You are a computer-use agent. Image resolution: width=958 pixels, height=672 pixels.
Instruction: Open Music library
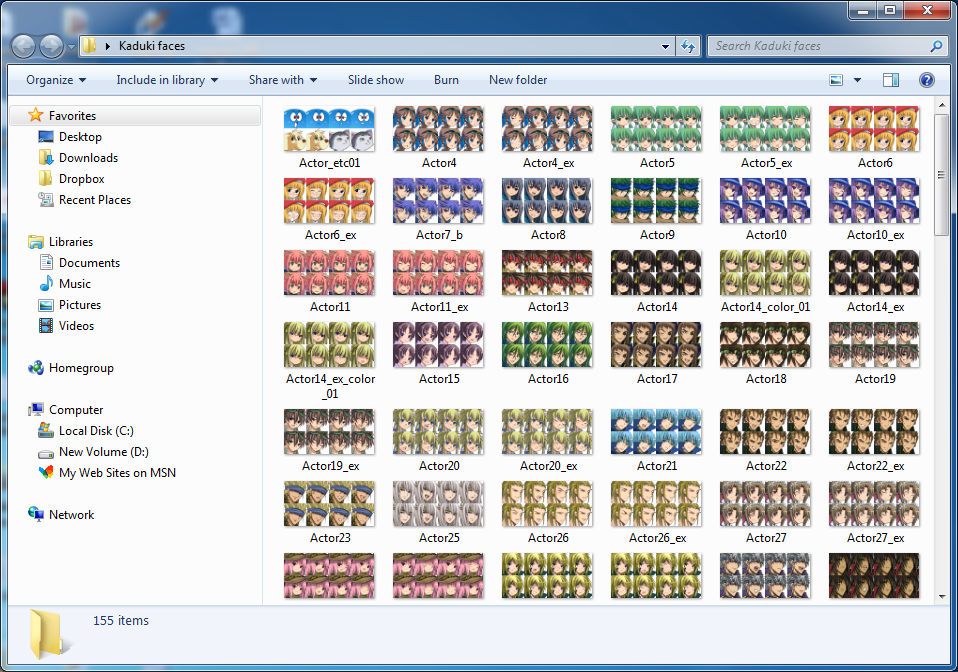(x=75, y=283)
